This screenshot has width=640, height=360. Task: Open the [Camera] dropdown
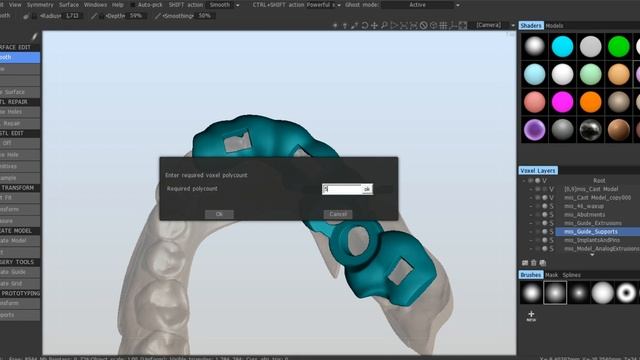pos(495,25)
